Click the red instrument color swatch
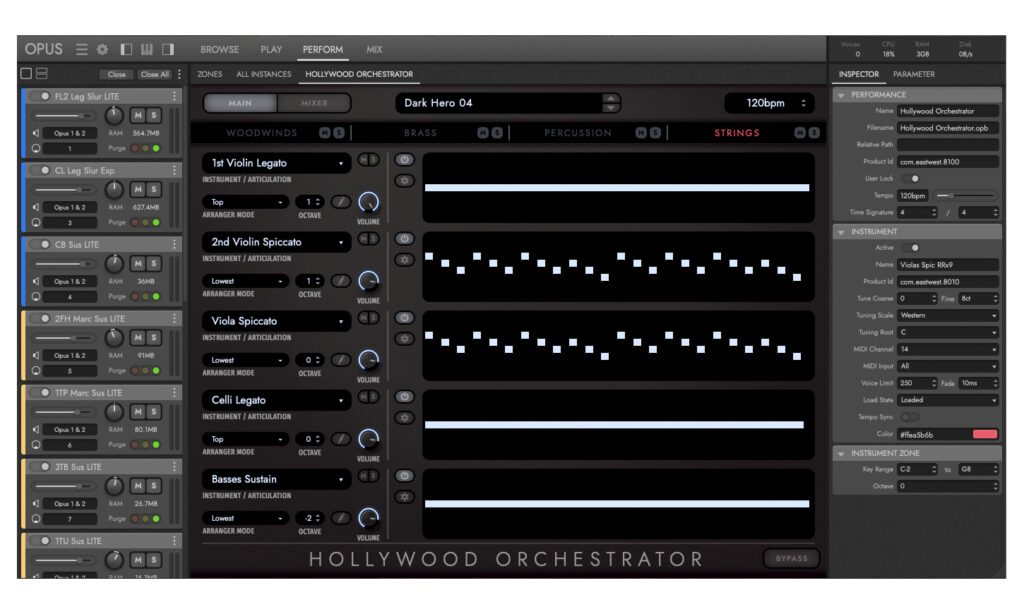Image resolution: width=1024 pixels, height=614 pixels. click(x=985, y=434)
